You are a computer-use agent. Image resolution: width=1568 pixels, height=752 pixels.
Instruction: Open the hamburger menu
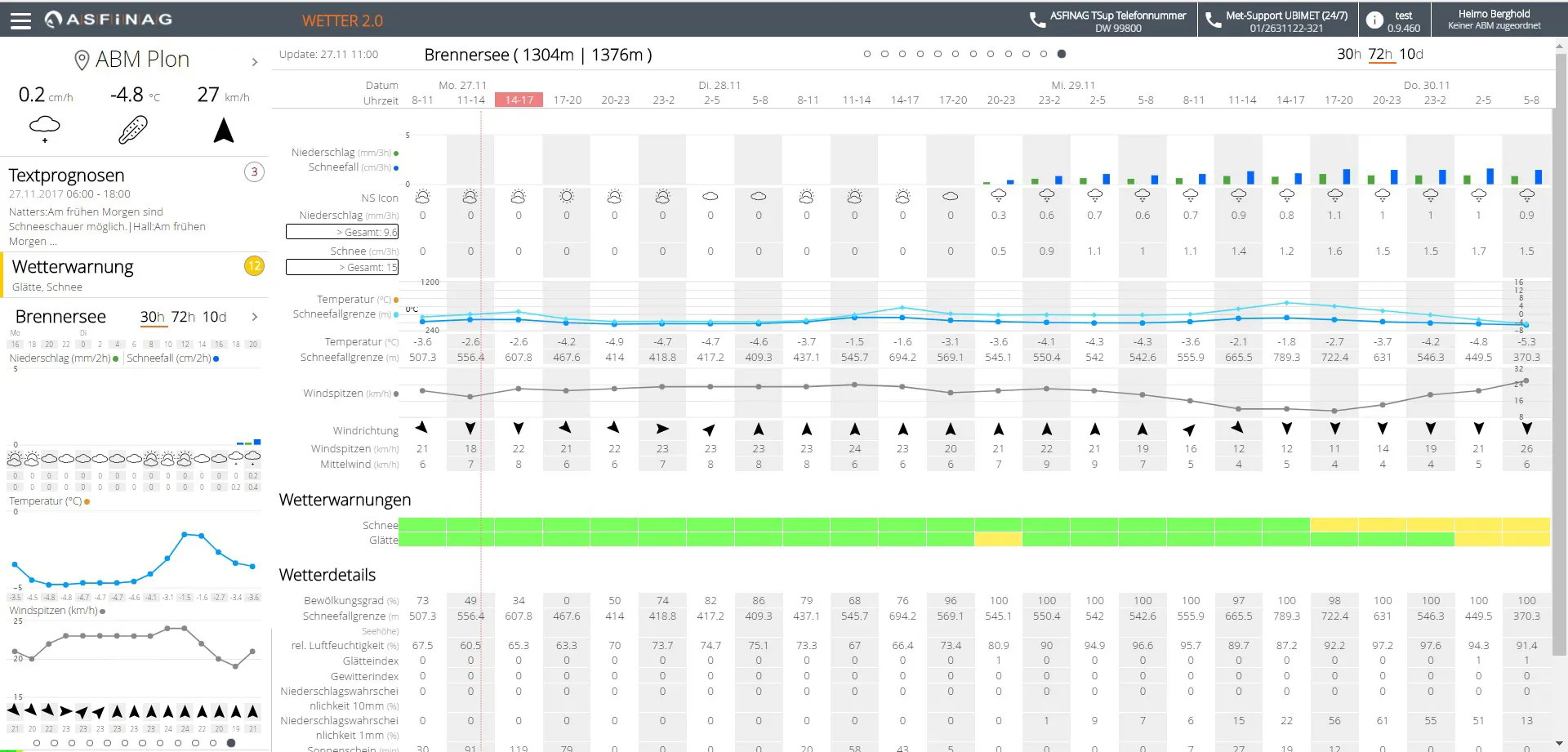pyautogui.click(x=20, y=20)
